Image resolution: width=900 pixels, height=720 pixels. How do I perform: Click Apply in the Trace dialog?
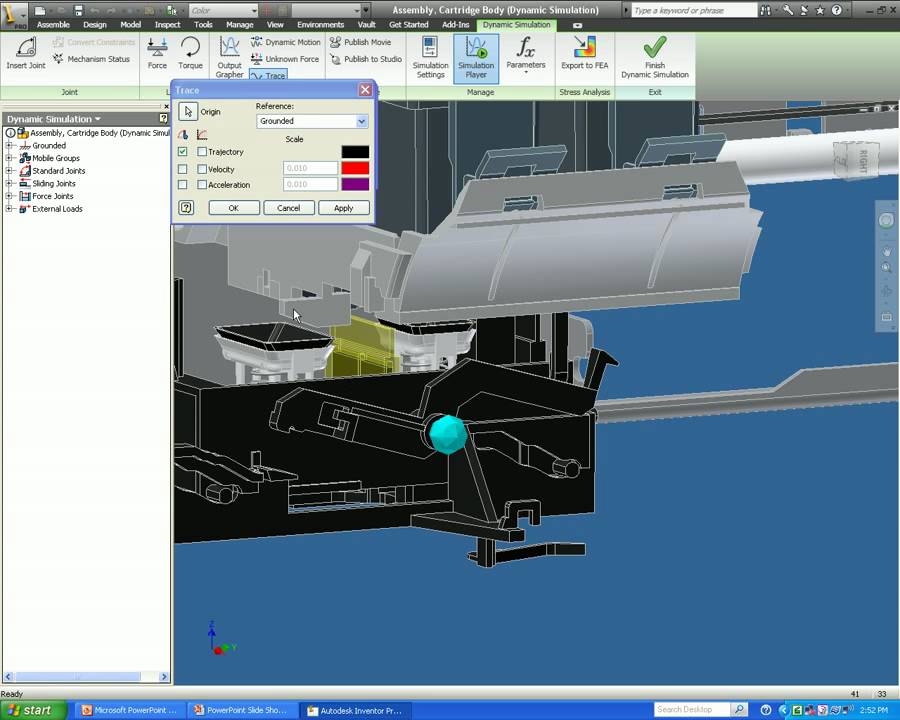343,208
